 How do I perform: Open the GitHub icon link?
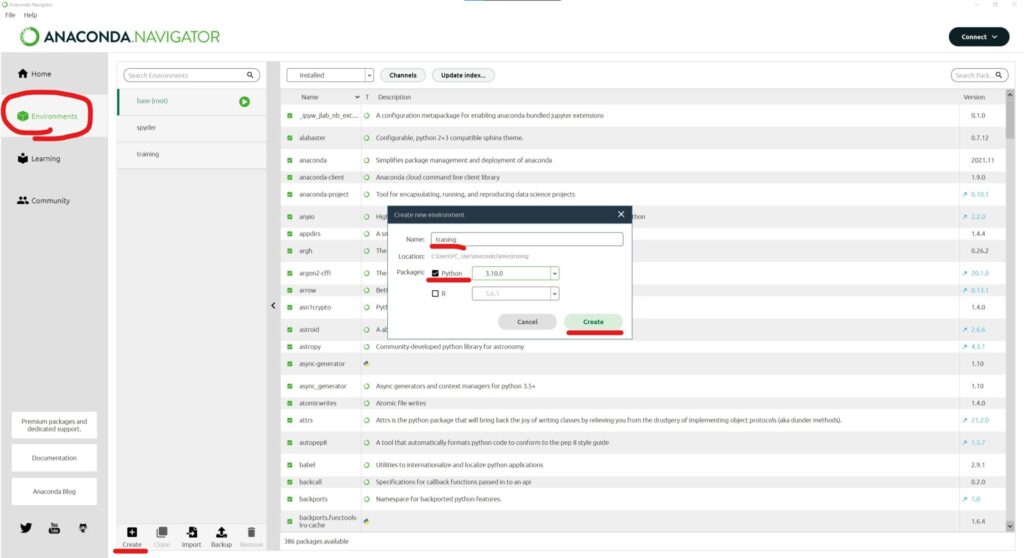[83, 528]
